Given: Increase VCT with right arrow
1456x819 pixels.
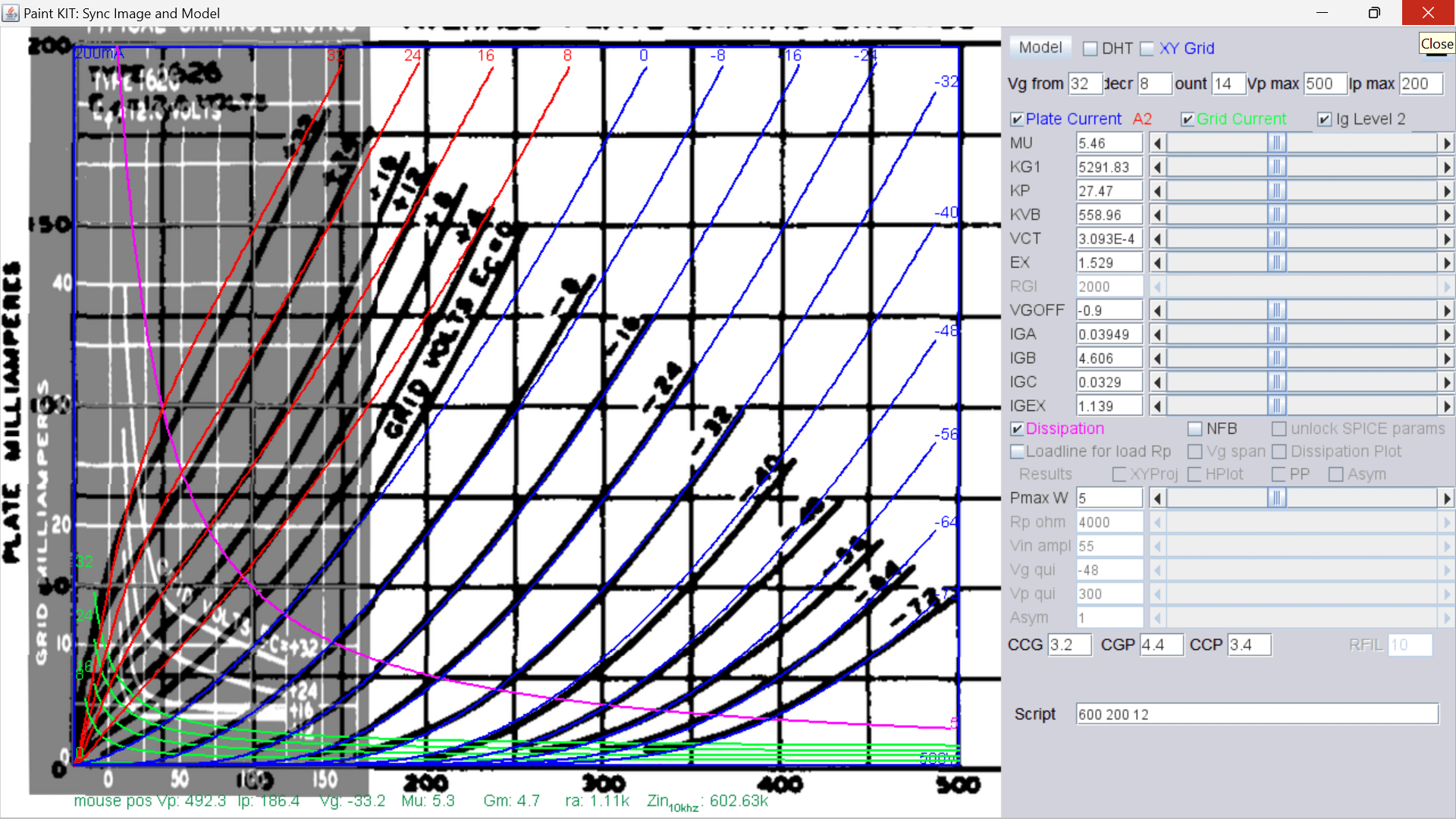Looking at the screenshot, I should point(1446,239).
